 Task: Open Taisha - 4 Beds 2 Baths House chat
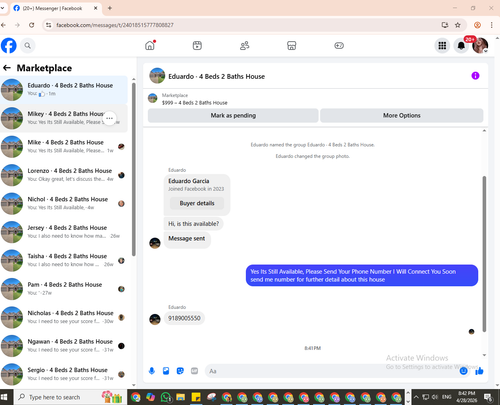(64, 260)
